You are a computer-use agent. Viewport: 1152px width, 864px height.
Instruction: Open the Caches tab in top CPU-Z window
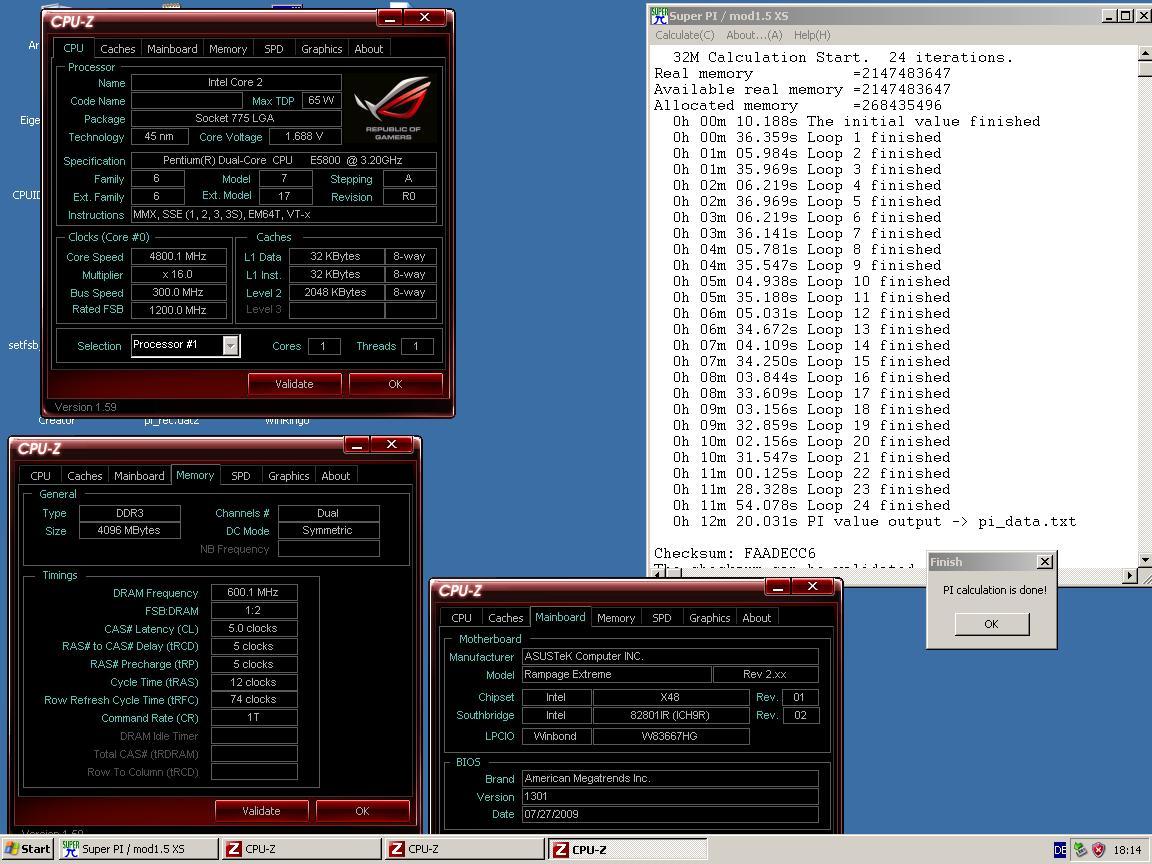tap(118, 48)
